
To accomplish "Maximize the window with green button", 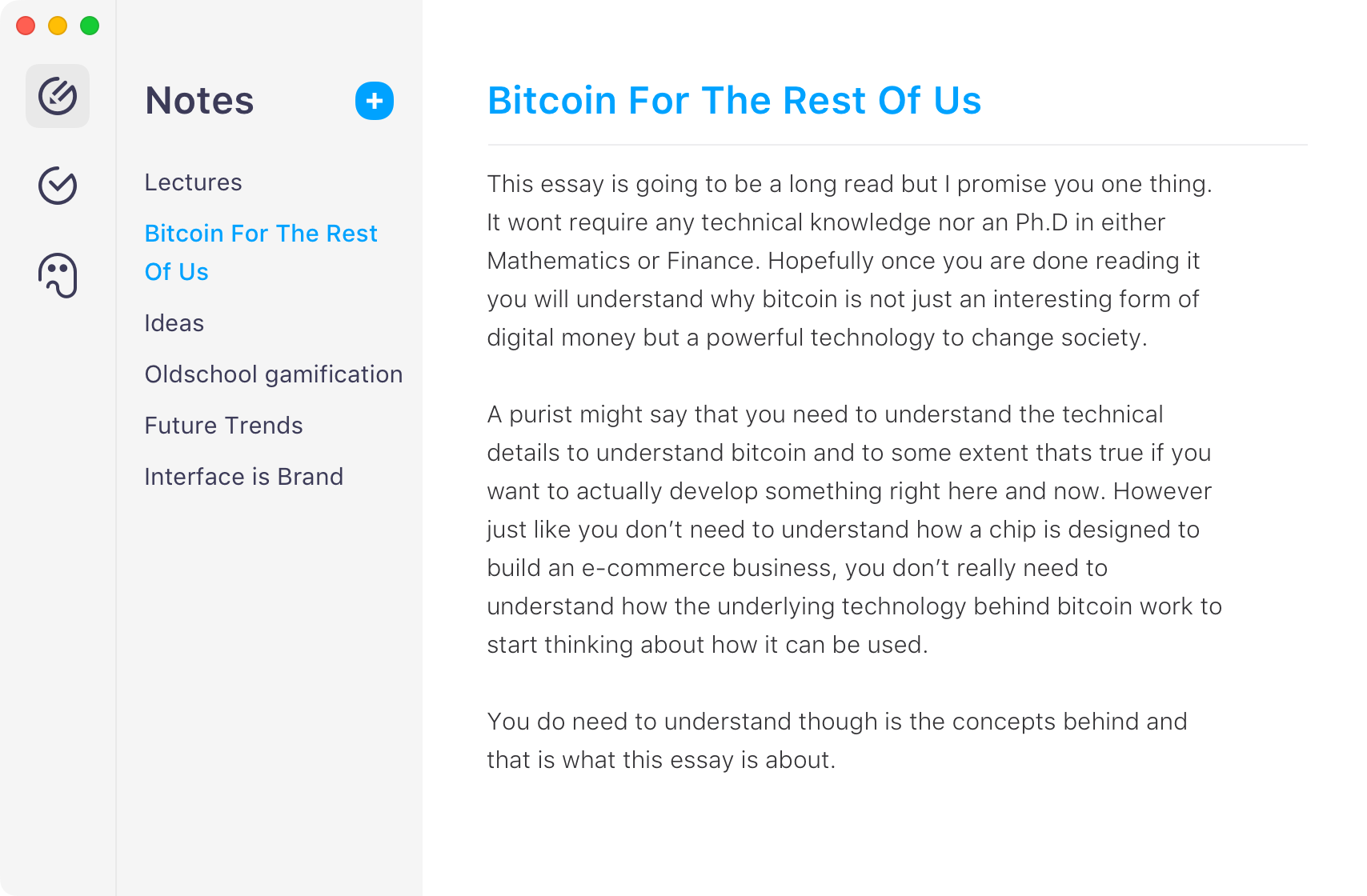I will (90, 26).
